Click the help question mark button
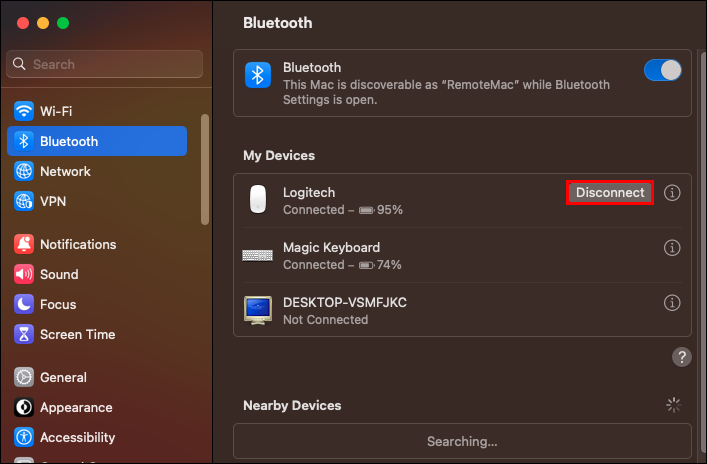 [682, 357]
